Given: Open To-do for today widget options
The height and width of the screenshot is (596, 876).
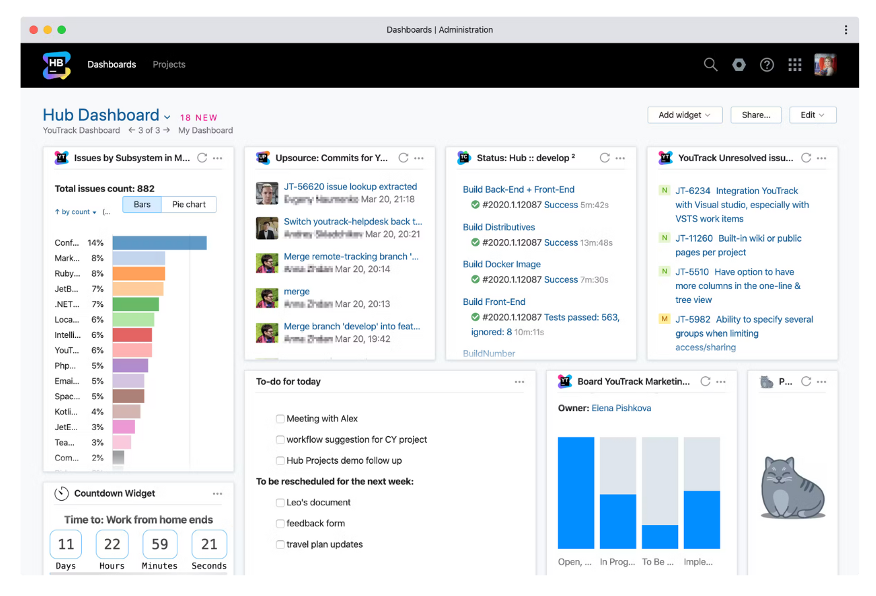Looking at the screenshot, I should tap(520, 382).
